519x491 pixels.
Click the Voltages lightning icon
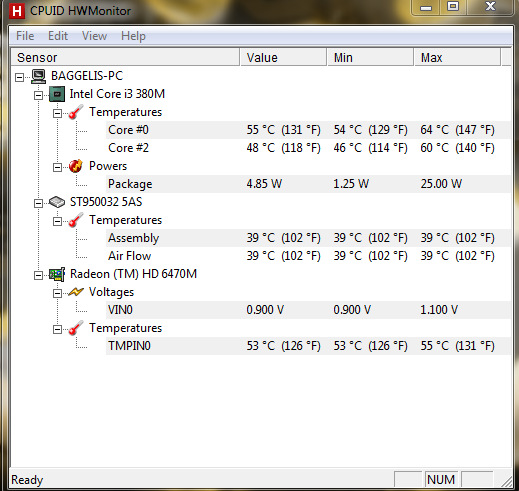(x=76, y=292)
